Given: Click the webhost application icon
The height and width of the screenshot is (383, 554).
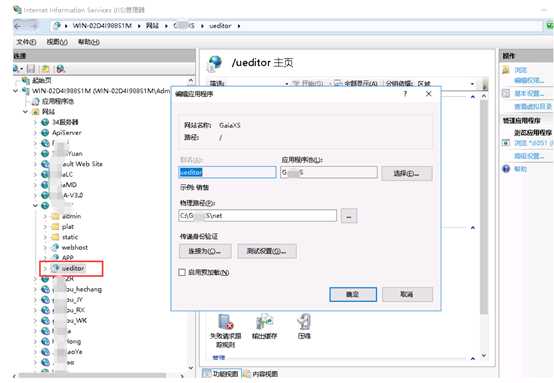Looking at the screenshot, I should coord(55,247).
